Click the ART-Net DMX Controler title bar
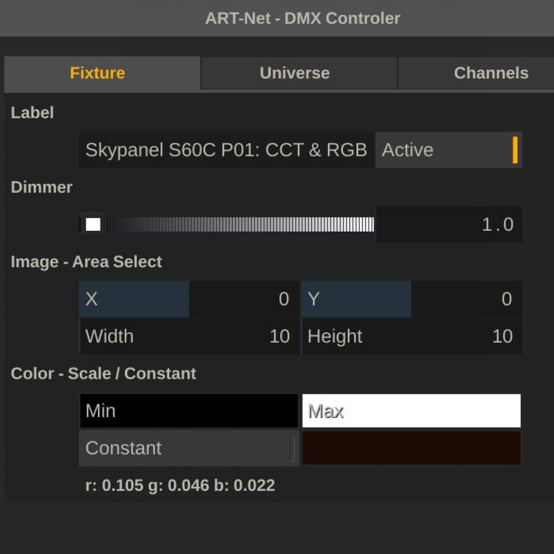 coord(277,18)
